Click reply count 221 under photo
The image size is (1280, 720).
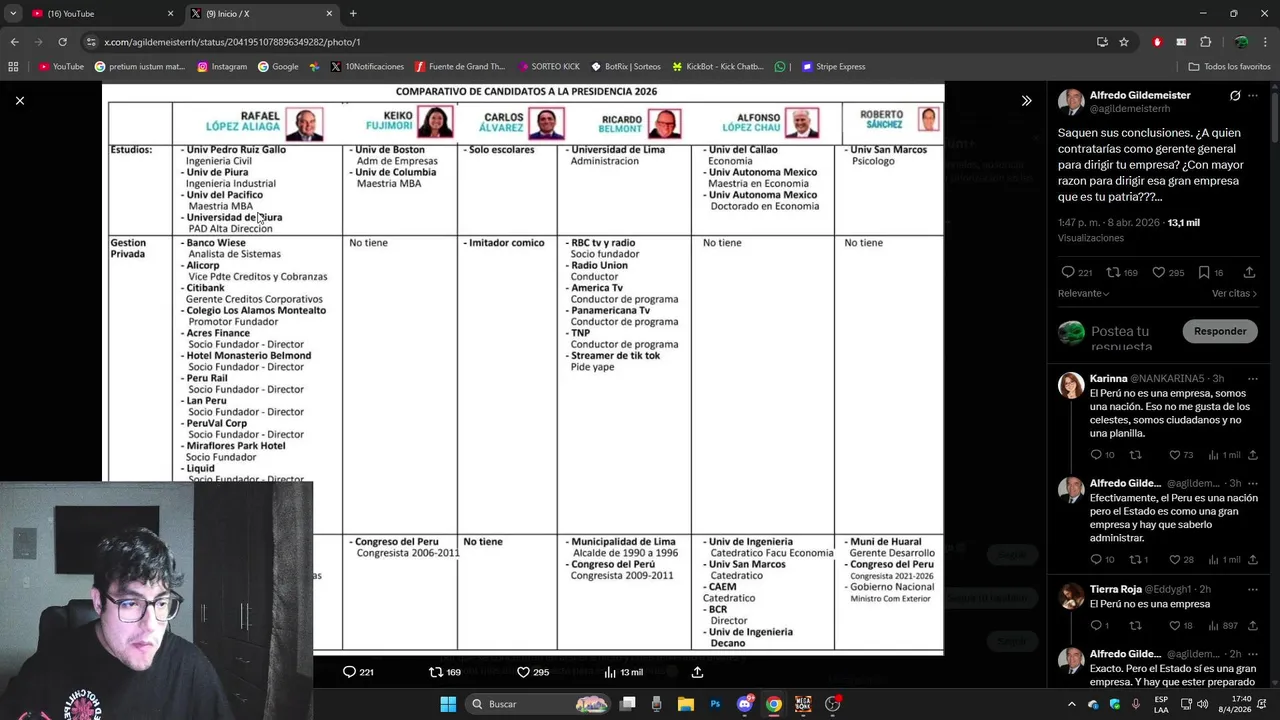[358, 672]
